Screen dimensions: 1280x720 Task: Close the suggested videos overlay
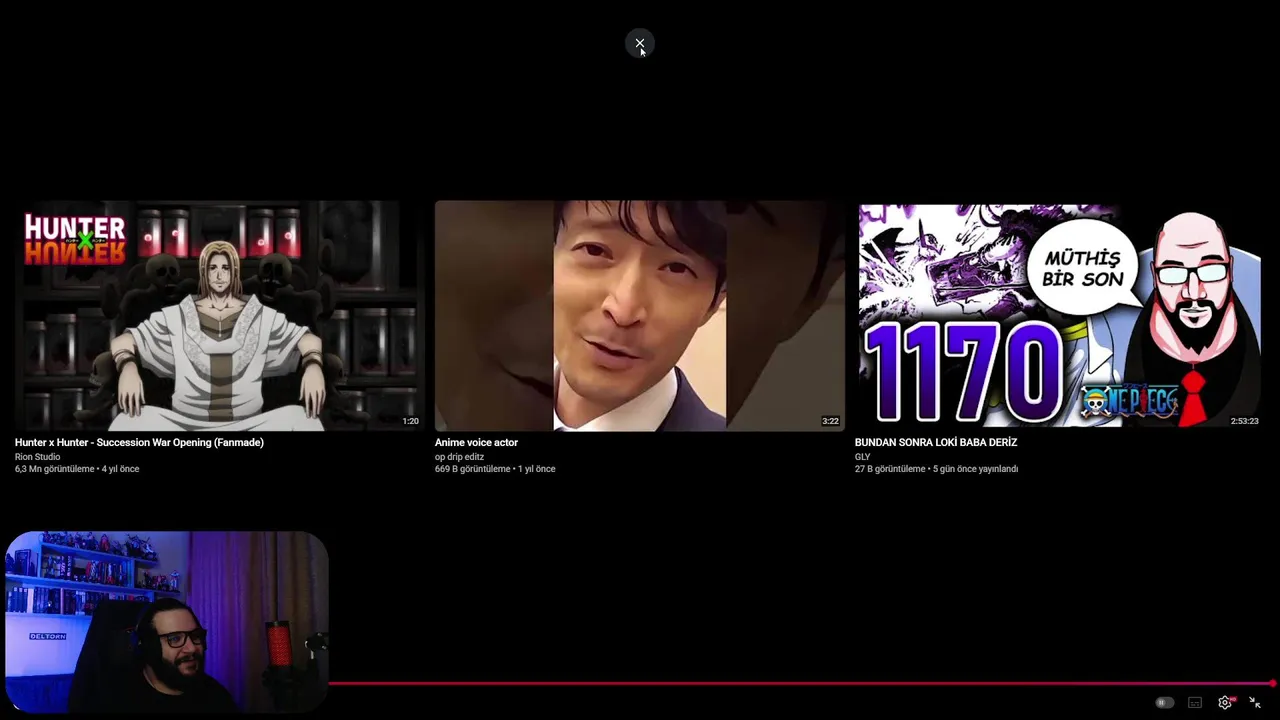point(640,43)
